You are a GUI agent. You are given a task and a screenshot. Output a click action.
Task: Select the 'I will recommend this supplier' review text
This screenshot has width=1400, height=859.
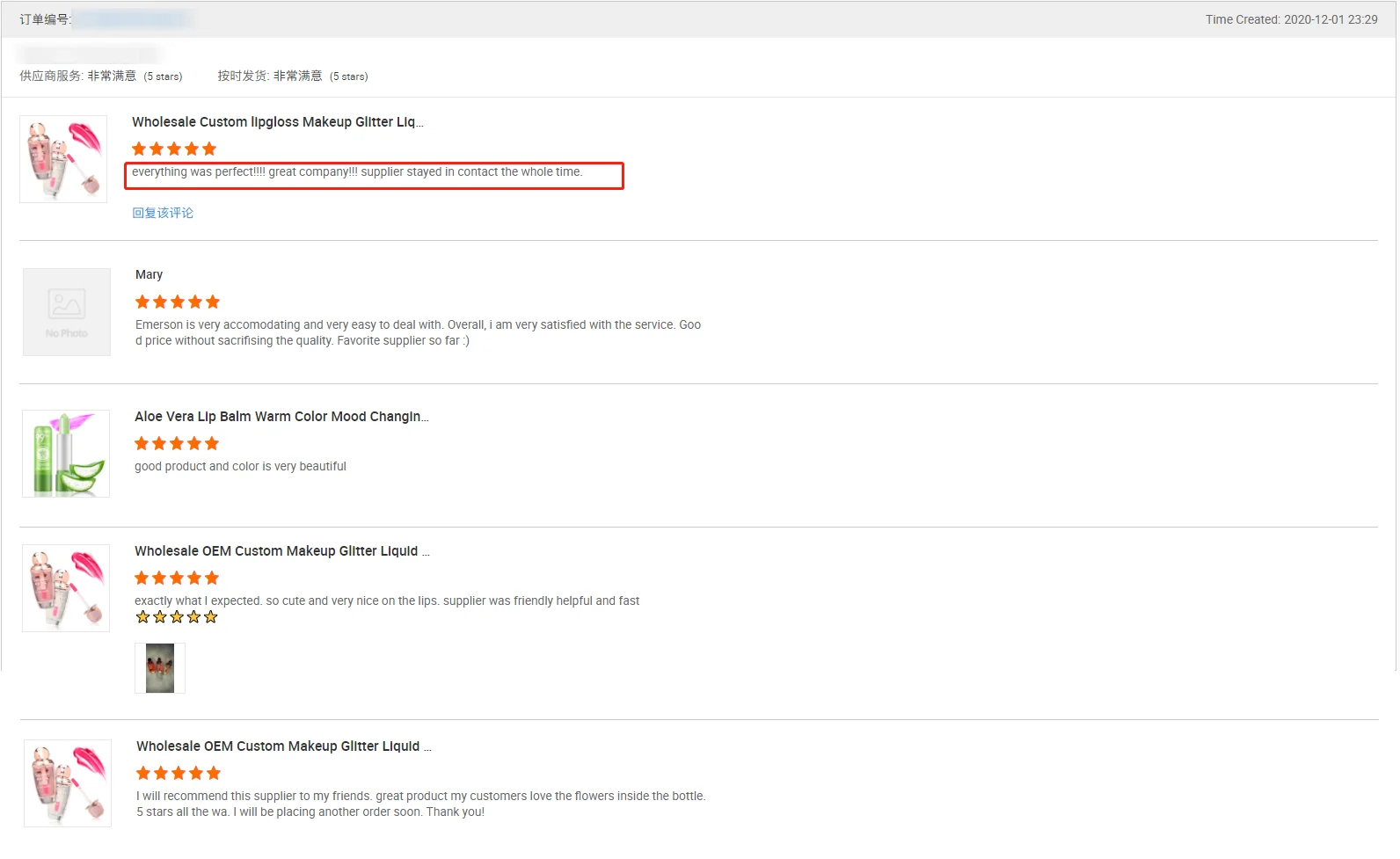[x=421, y=804]
